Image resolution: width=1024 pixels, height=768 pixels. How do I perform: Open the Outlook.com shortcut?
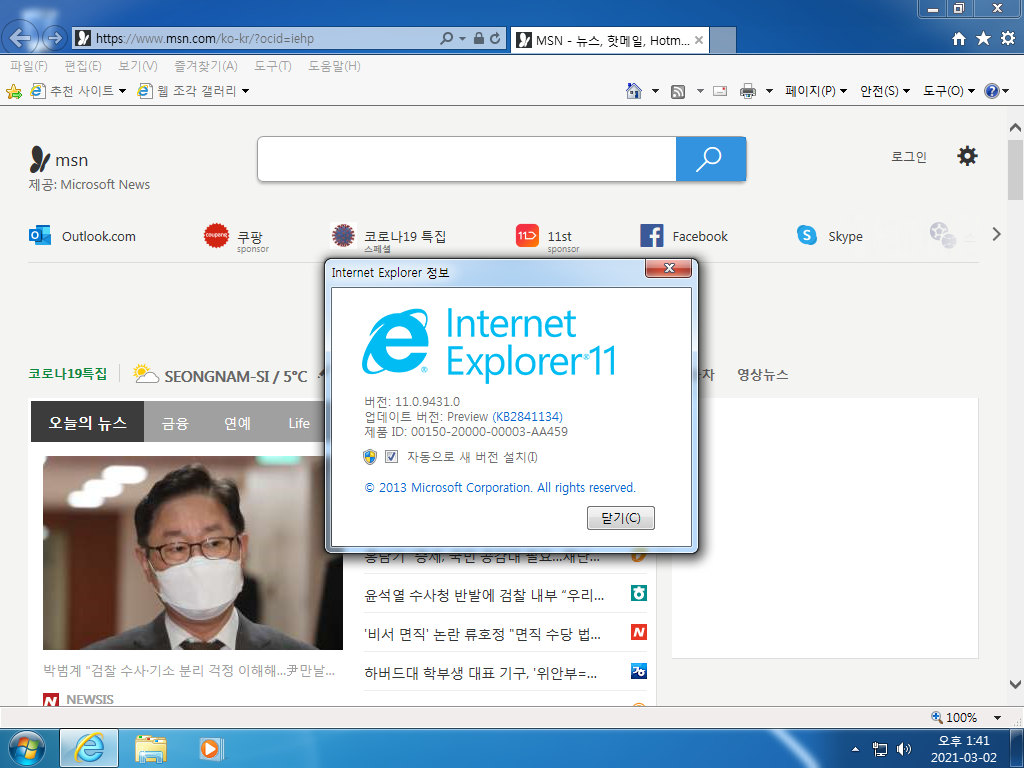pyautogui.click(x=82, y=236)
